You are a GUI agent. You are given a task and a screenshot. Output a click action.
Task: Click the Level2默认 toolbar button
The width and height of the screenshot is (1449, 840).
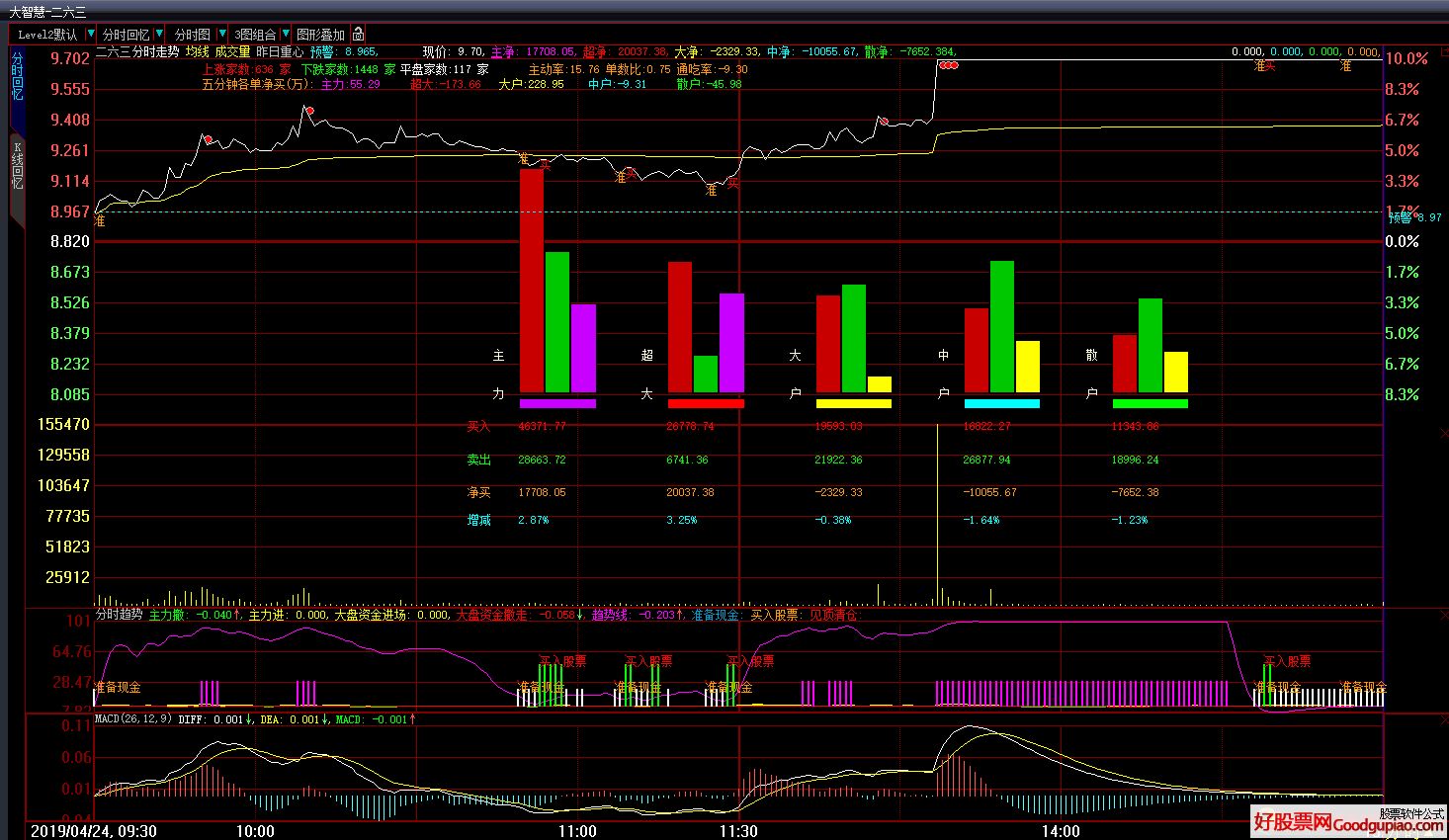47,35
